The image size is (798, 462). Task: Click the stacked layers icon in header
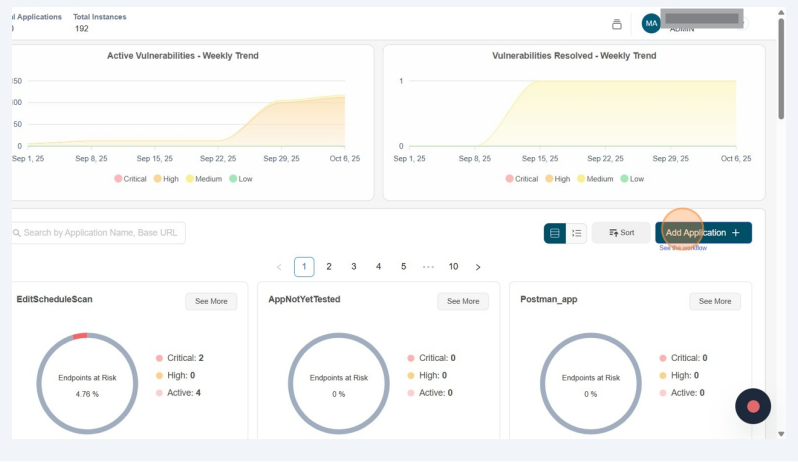617,24
